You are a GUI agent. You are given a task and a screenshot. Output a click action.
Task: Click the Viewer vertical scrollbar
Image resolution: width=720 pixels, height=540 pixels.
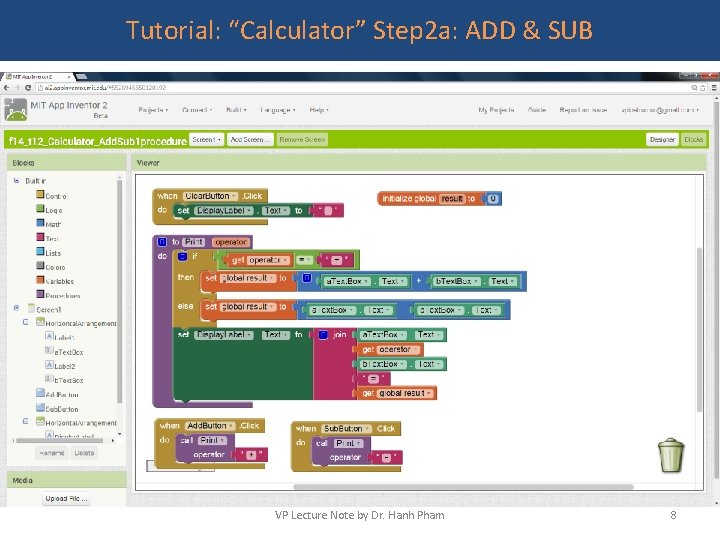[699, 329]
